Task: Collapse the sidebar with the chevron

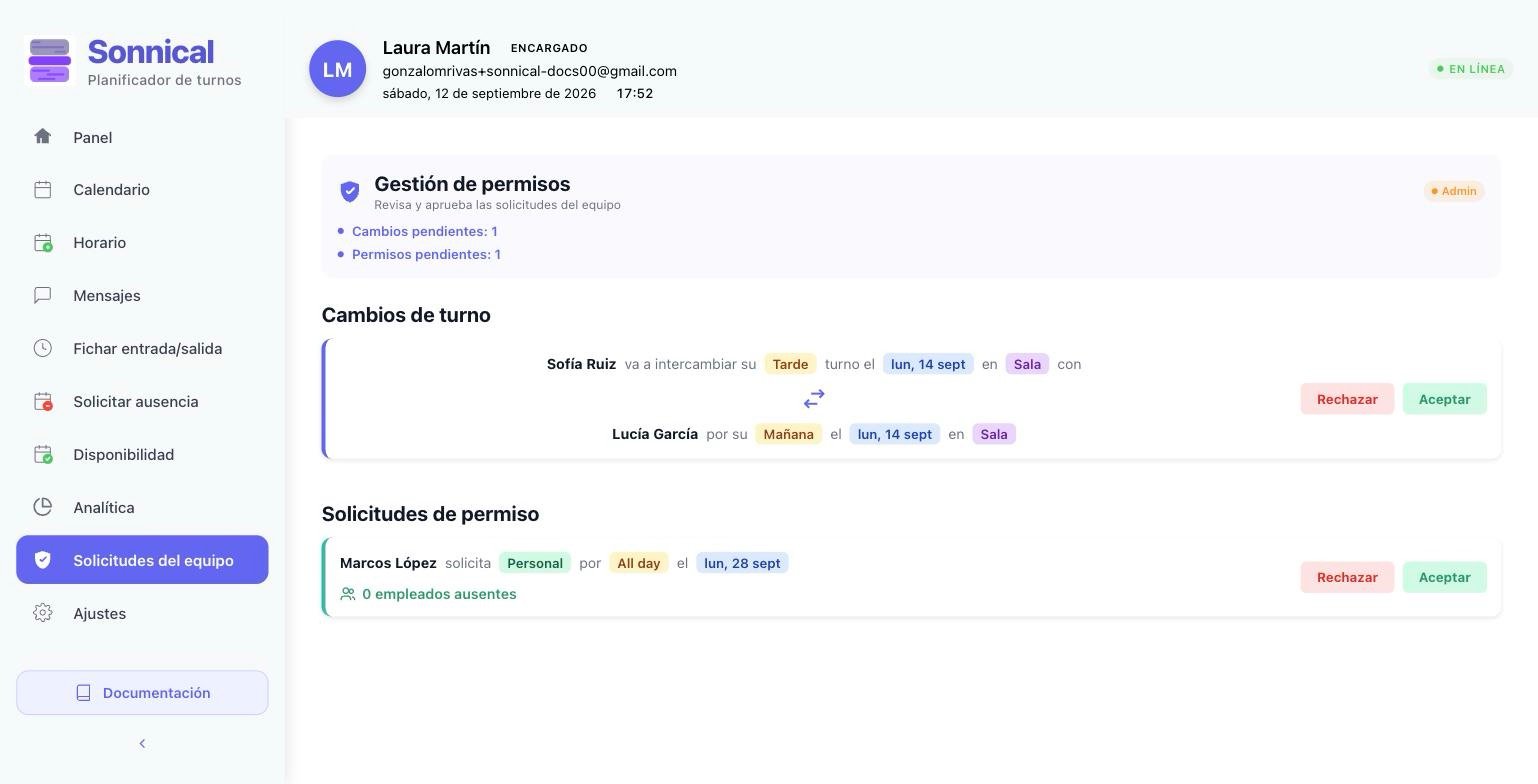Action: pyautogui.click(x=142, y=743)
